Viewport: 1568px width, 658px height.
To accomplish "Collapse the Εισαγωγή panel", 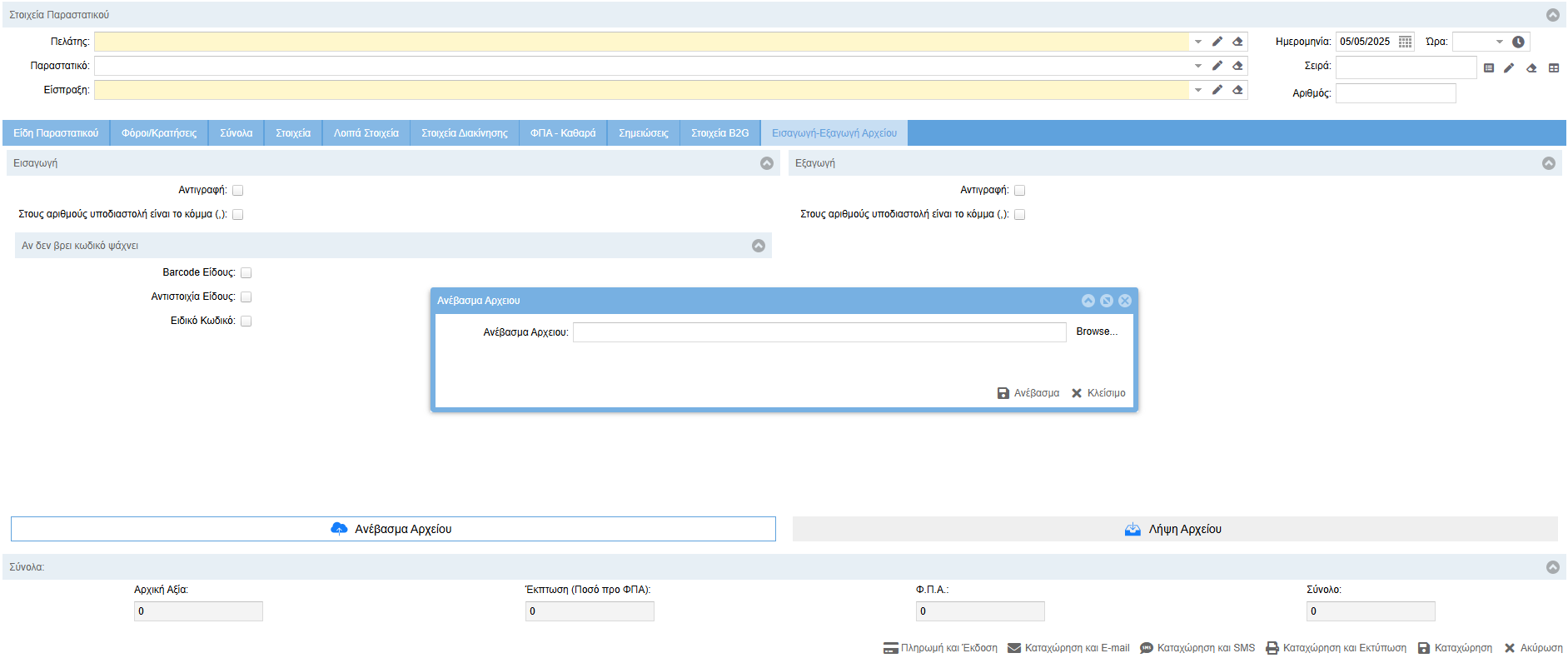I will pos(766,163).
